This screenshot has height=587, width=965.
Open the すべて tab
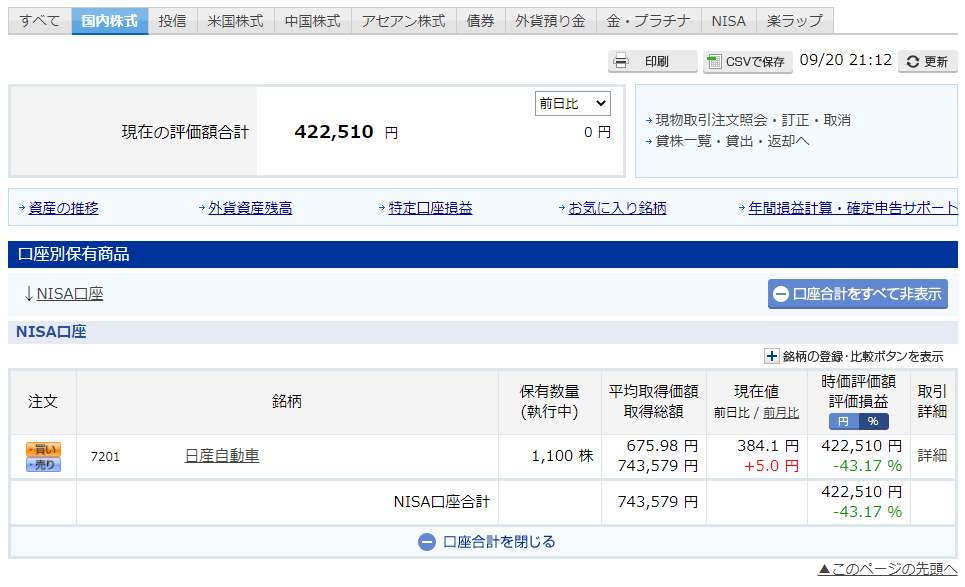[40, 21]
